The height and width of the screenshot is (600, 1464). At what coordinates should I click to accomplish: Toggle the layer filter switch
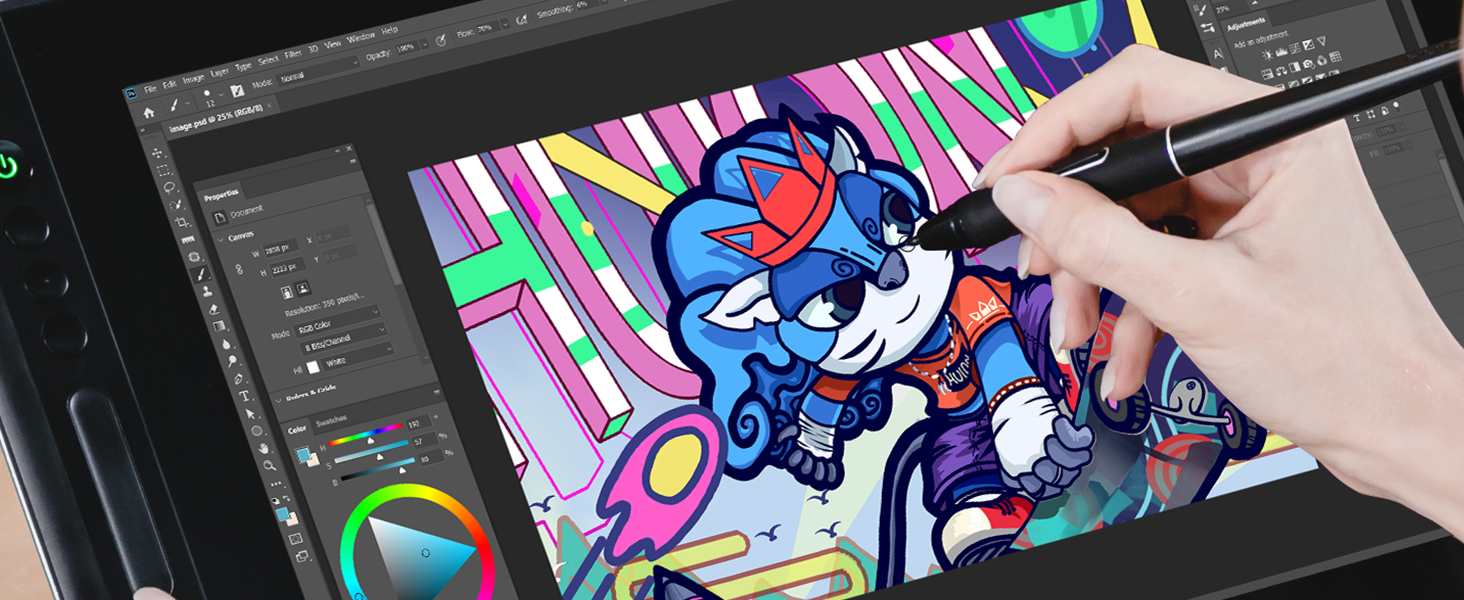(1396, 106)
